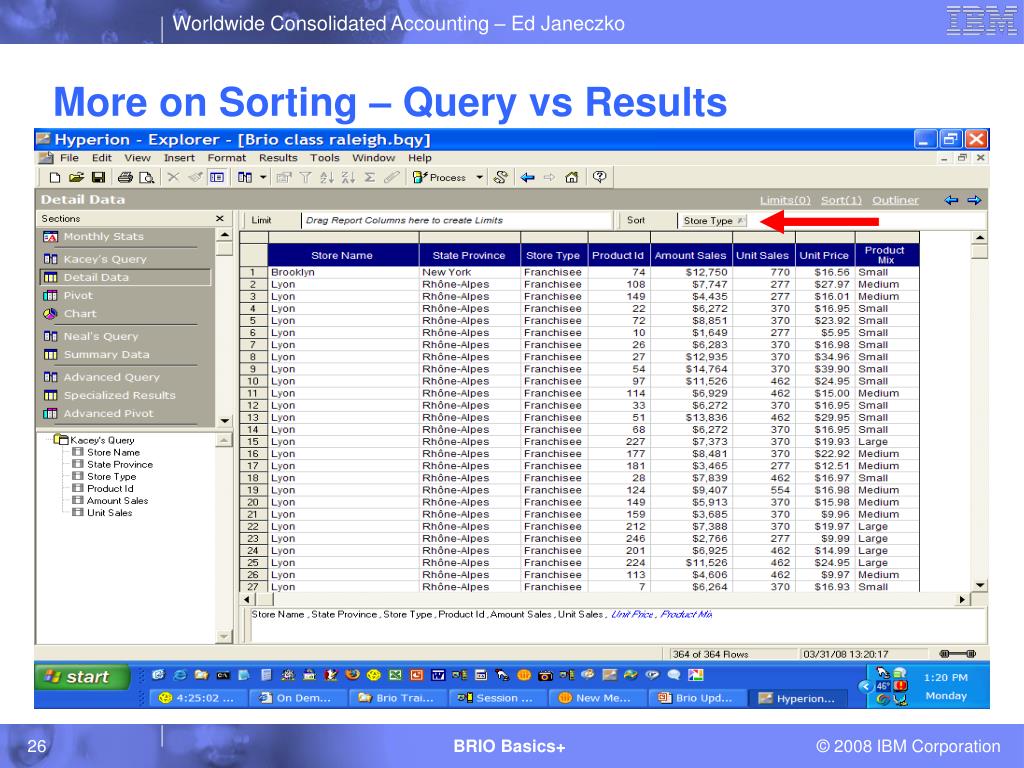Select Kacey's Query section
The image size is (1024, 768).
click(x=104, y=259)
